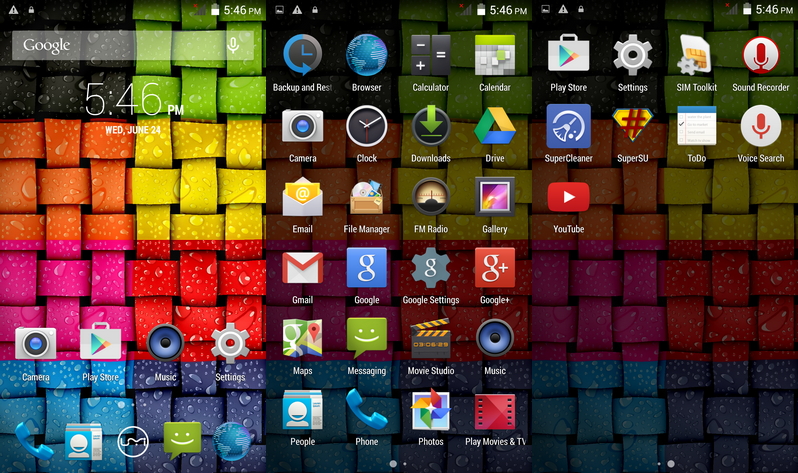Open Settings on the home screen
The image size is (798, 473).
(x=230, y=343)
